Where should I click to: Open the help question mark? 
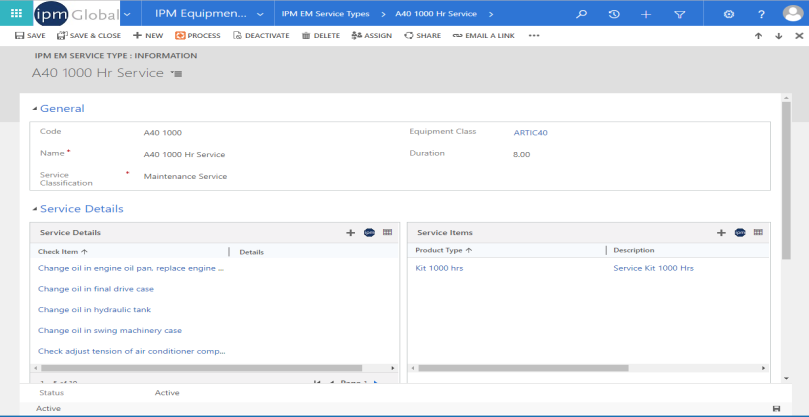761,14
